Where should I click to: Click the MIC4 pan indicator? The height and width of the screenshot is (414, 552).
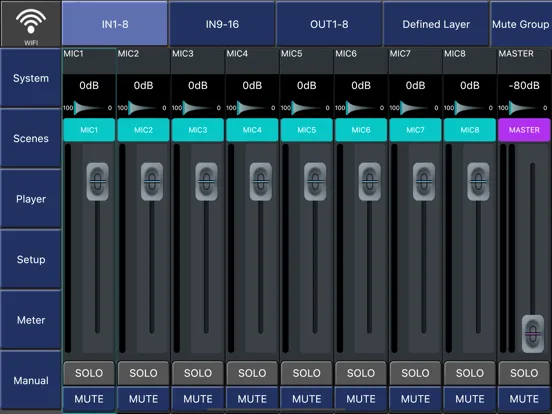pos(251,108)
